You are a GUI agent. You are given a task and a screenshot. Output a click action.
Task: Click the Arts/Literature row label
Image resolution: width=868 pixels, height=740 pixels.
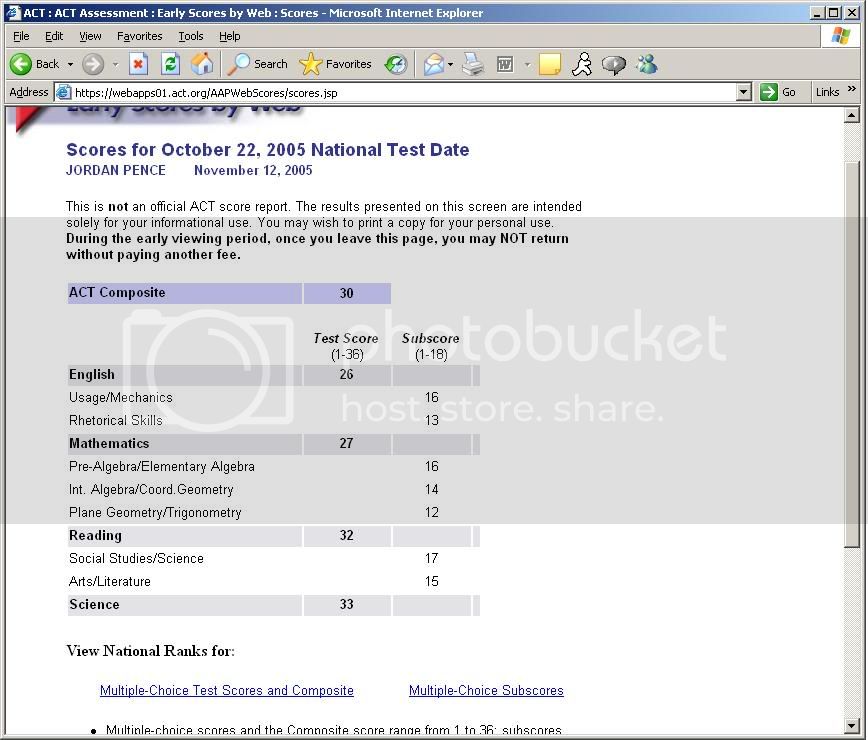(110, 581)
